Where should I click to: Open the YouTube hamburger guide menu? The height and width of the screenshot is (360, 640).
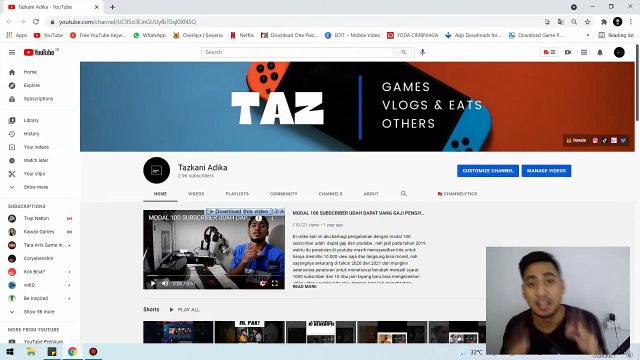(12, 52)
